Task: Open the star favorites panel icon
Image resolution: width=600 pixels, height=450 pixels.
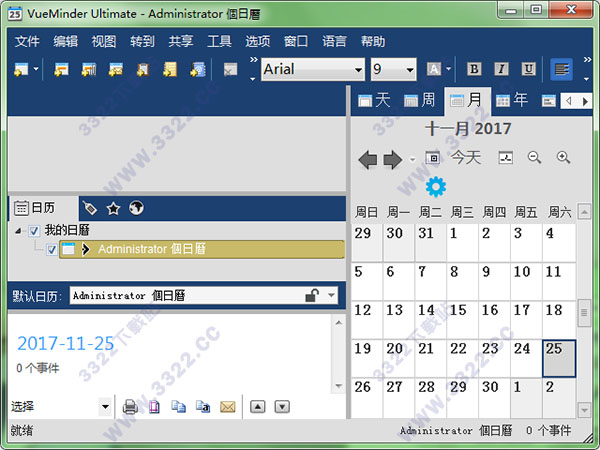Action: click(x=113, y=208)
